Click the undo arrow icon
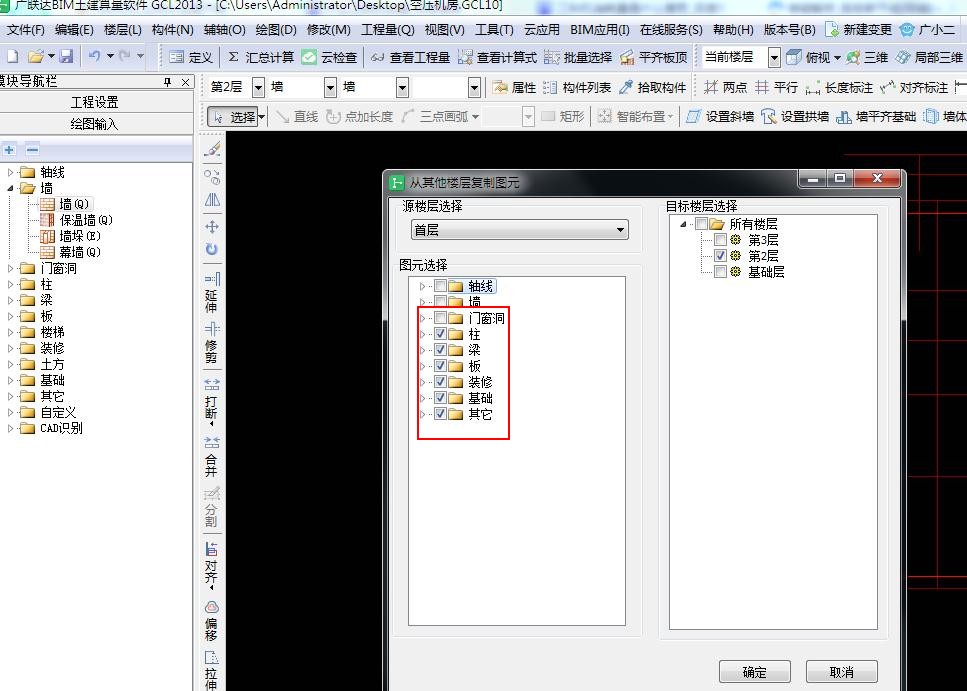 [x=94, y=57]
